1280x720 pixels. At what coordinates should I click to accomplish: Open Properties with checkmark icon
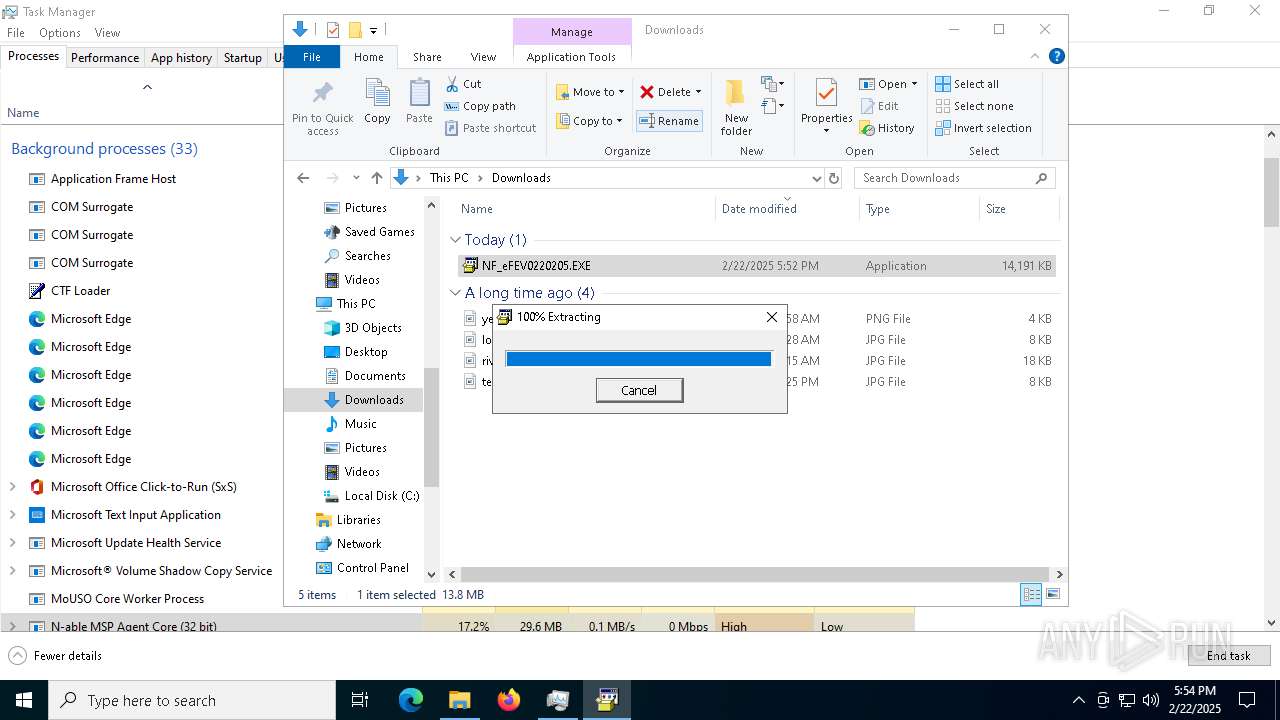click(826, 106)
